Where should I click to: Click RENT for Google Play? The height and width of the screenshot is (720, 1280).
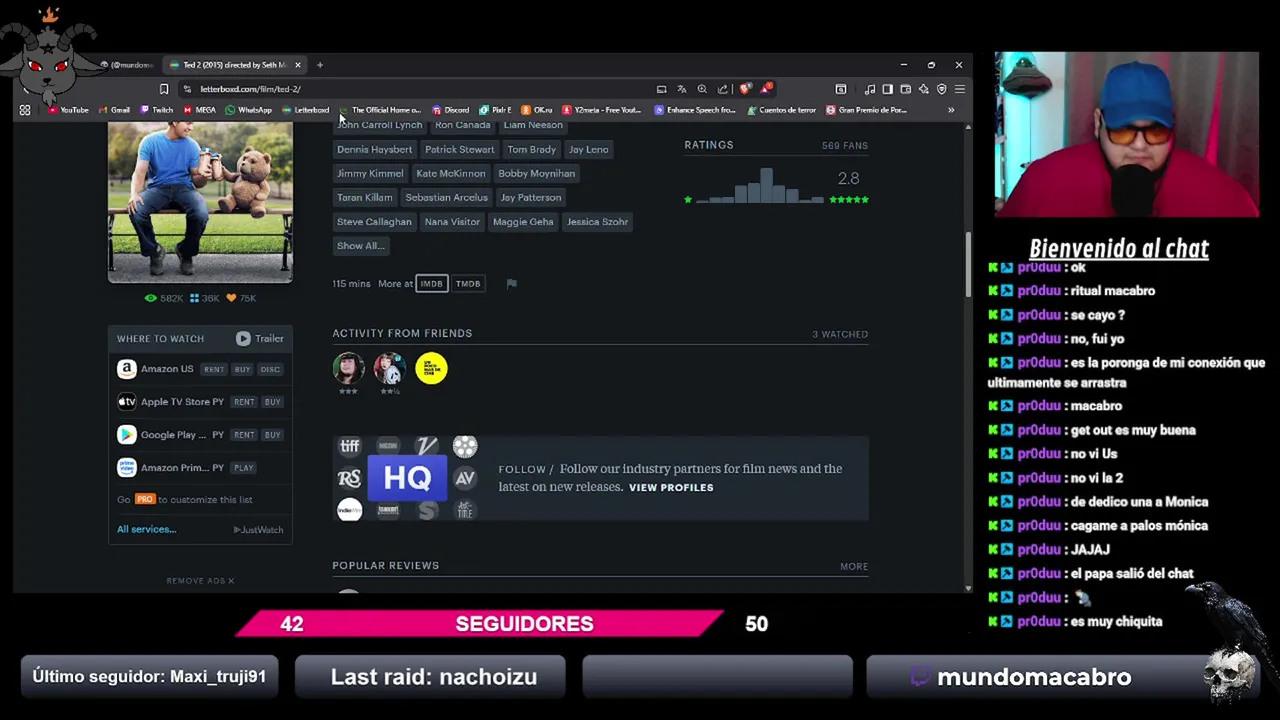(244, 435)
